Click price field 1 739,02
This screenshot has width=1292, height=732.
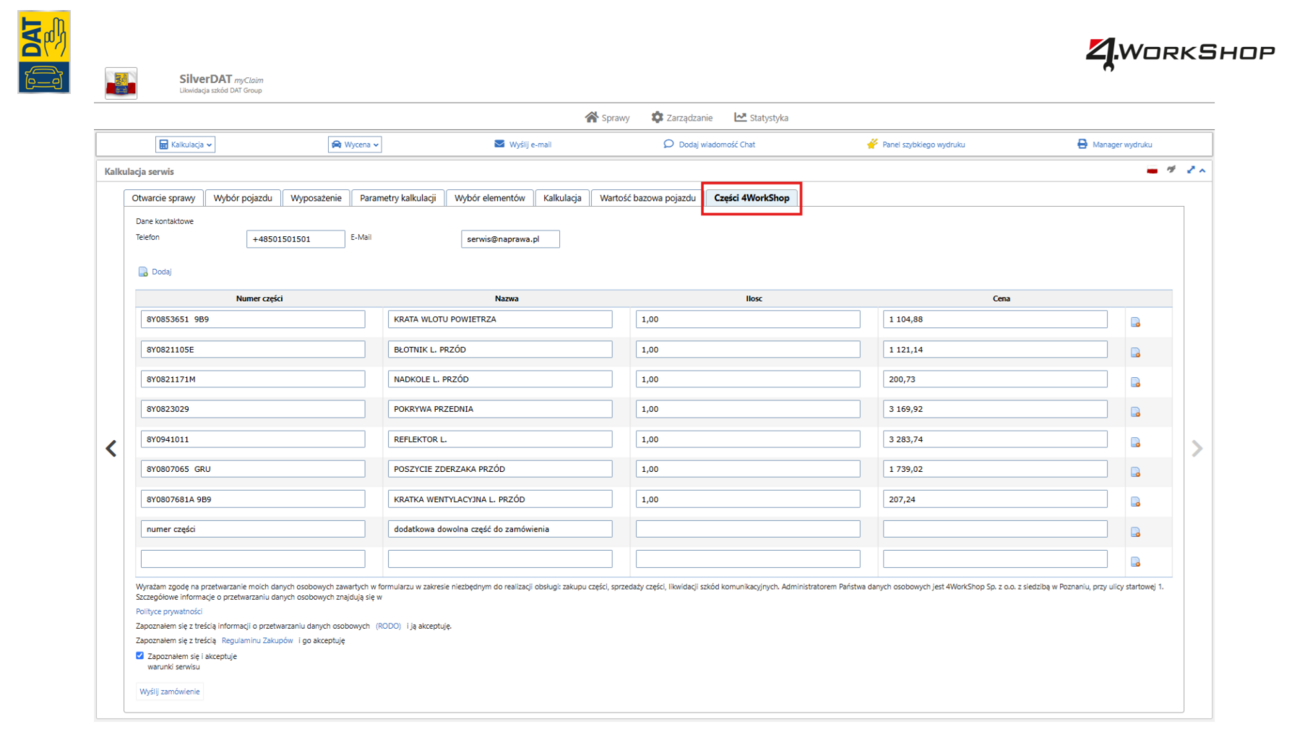(995, 469)
